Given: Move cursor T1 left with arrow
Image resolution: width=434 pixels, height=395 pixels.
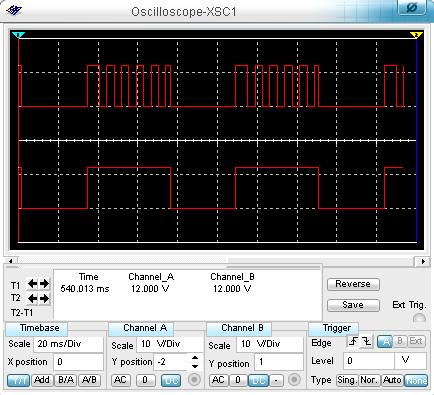Looking at the screenshot, I should tap(33, 284).
